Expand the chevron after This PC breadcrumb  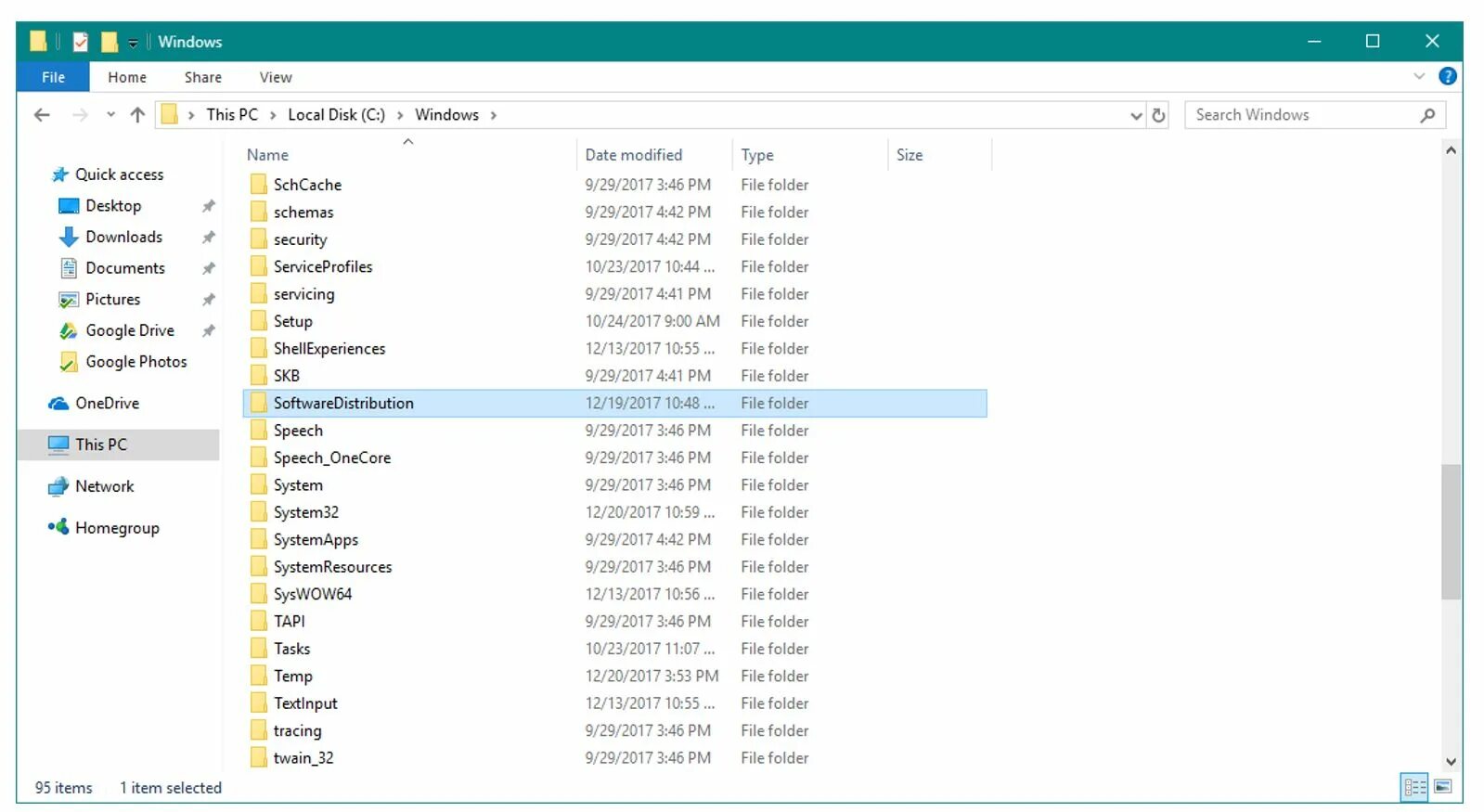273,115
